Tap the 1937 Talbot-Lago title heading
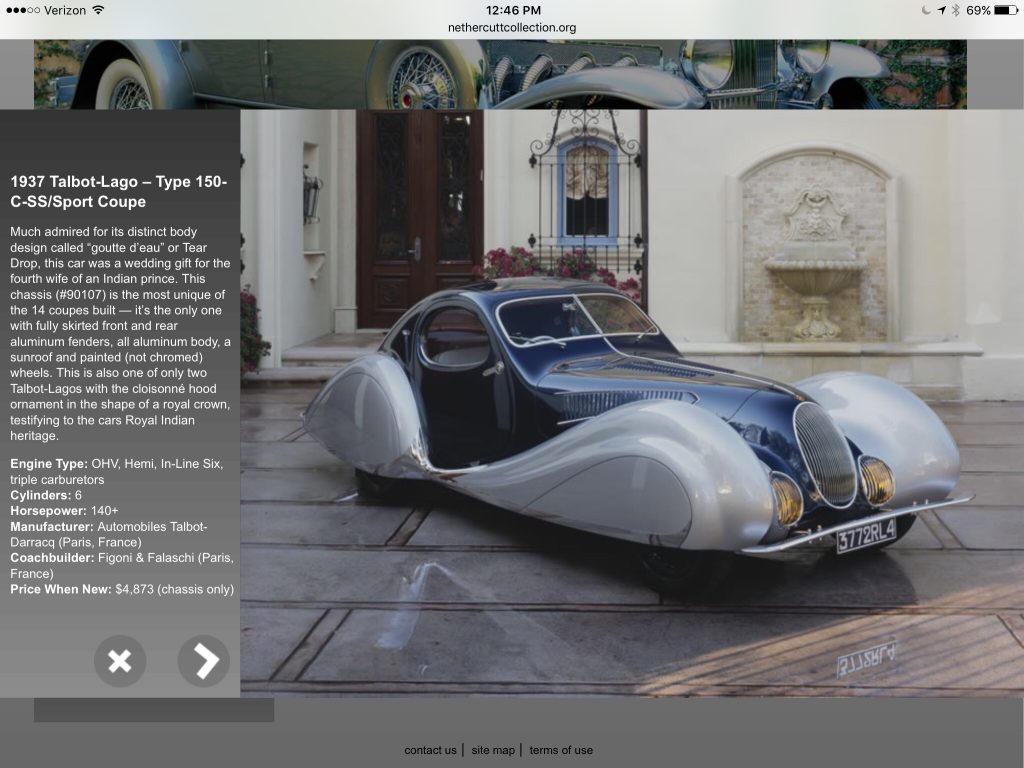The width and height of the screenshot is (1024, 768). (119, 191)
